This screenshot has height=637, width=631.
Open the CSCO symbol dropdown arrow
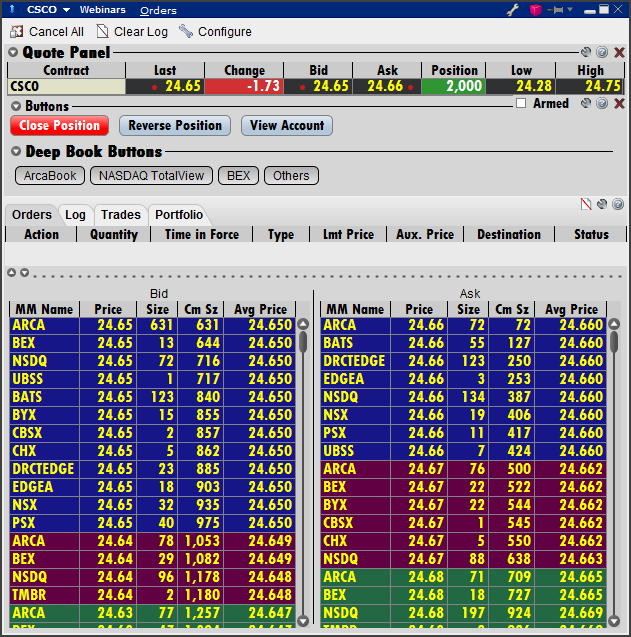click(66, 10)
